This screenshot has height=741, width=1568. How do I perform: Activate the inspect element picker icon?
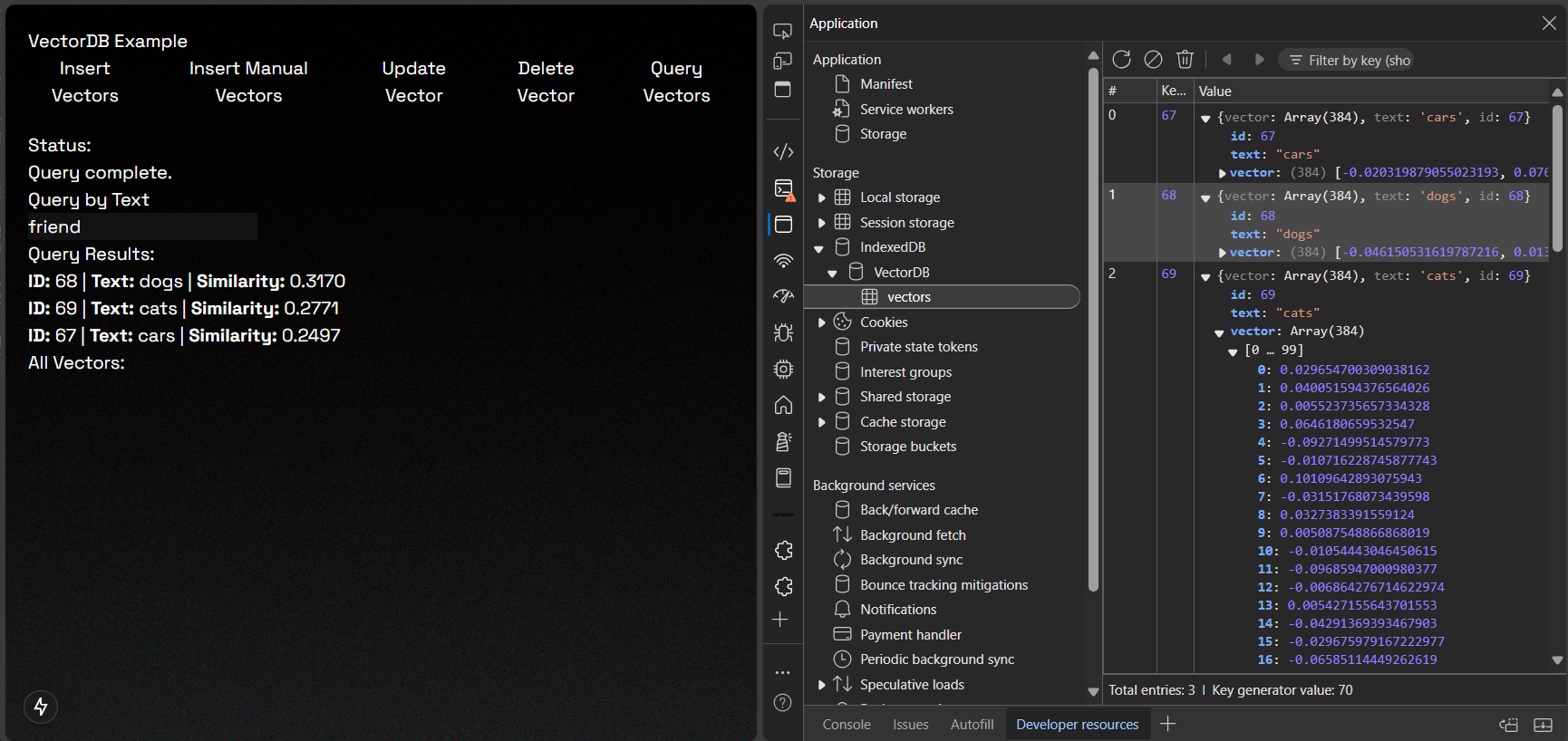783,32
